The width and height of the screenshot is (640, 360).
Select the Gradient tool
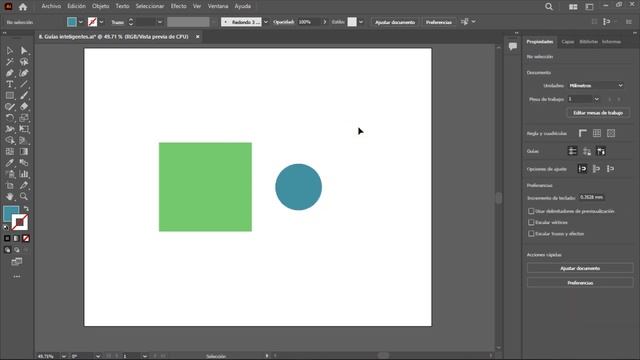tap(24, 151)
